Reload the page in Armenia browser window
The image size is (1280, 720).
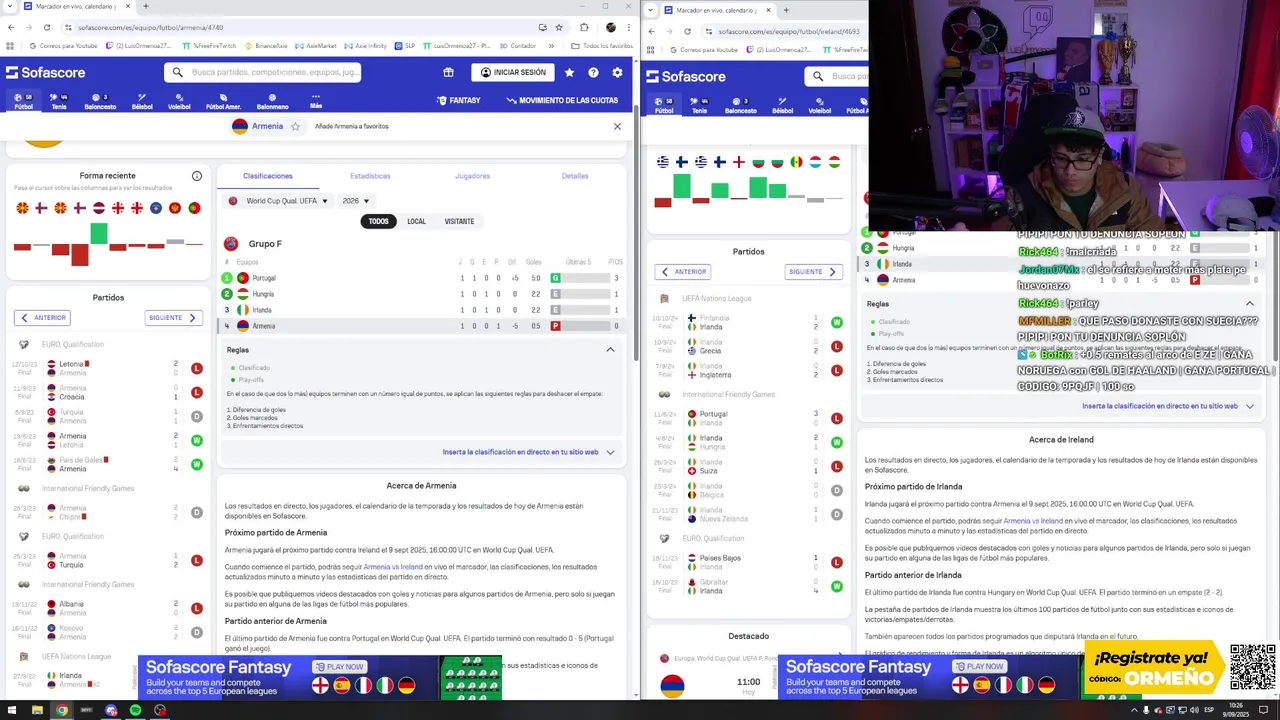tap(47, 27)
